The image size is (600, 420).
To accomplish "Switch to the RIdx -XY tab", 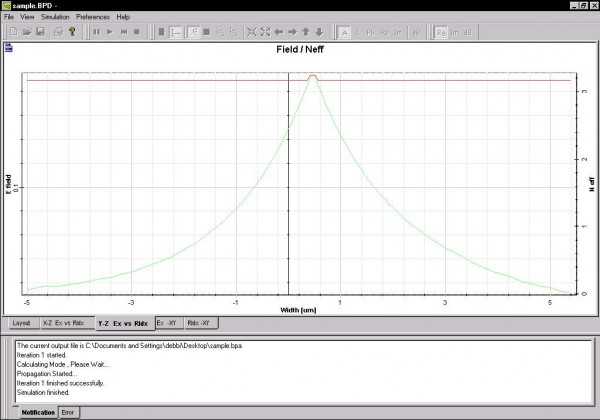I will click(199, 323).
